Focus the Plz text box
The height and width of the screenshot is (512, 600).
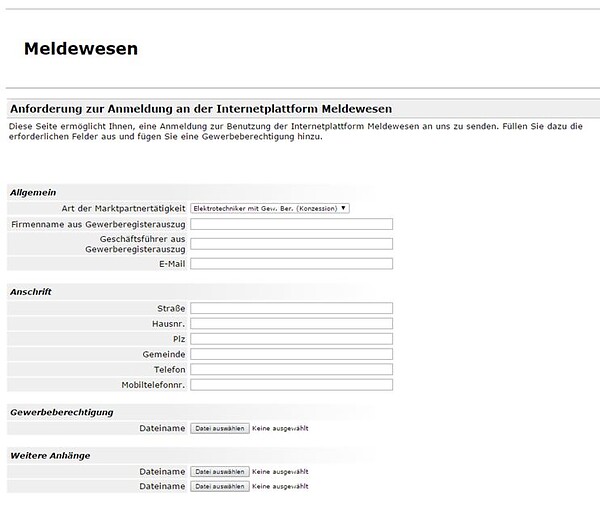pos(292,339)
